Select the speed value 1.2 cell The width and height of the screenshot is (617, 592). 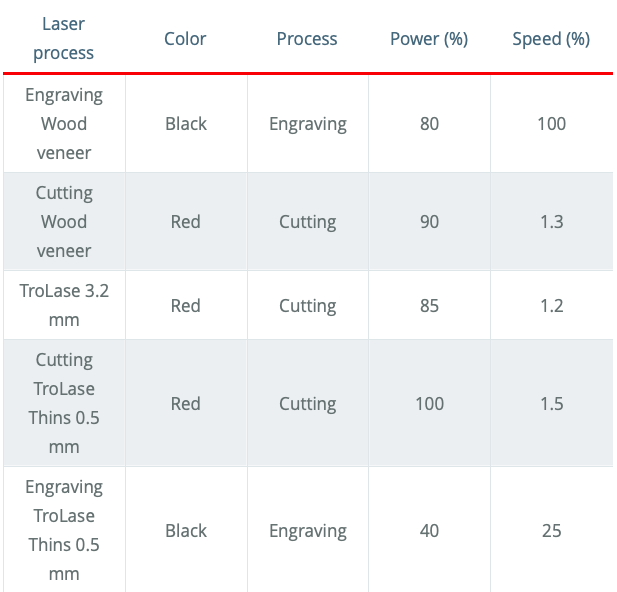(551, 306)
